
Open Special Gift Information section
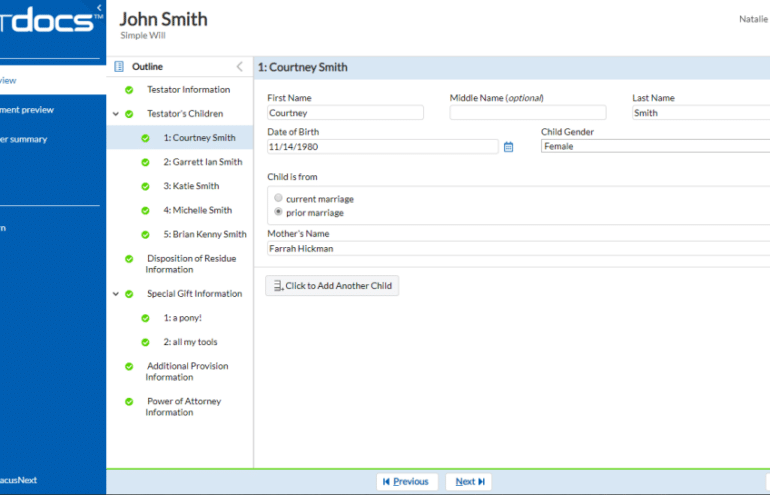pos(194,294)
